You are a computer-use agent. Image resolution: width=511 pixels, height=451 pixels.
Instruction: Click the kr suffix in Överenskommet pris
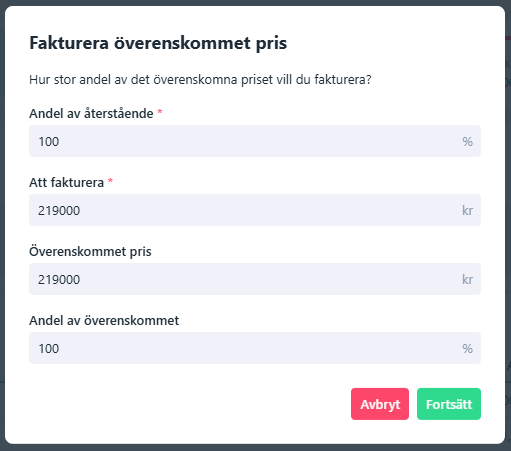[x=467, y=279]
